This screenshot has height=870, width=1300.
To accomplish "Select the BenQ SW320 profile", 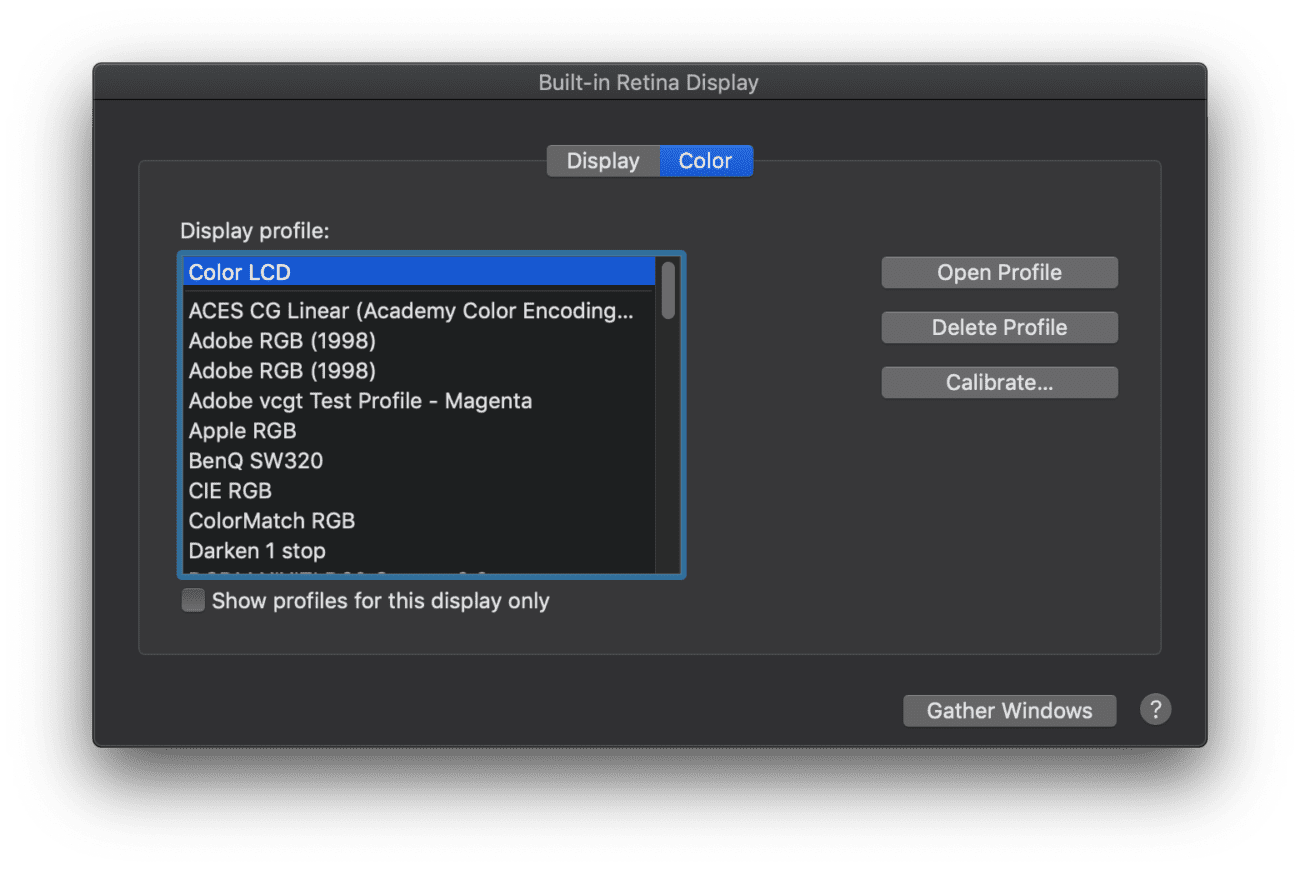I will 400,460.
